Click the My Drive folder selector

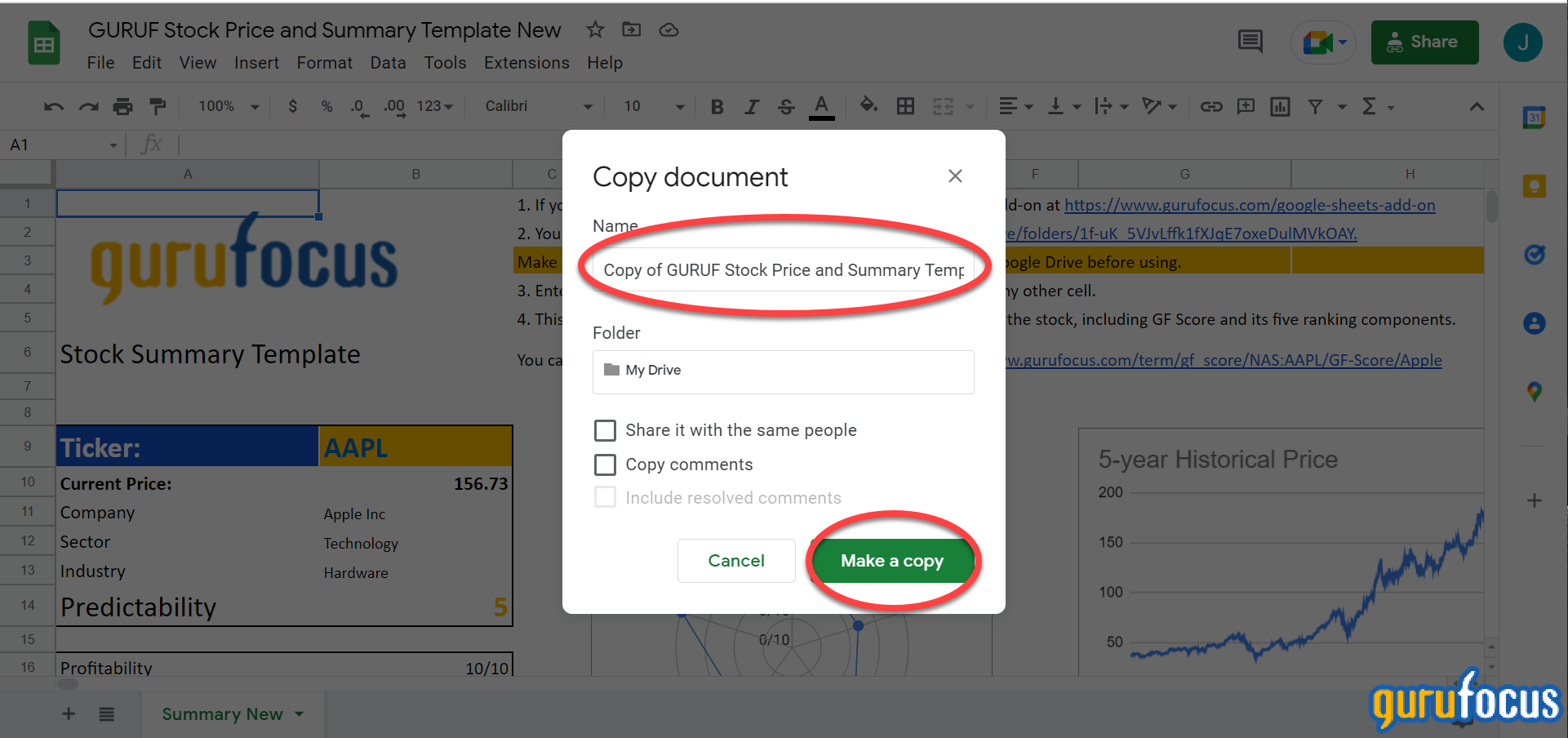coord(784,371)
